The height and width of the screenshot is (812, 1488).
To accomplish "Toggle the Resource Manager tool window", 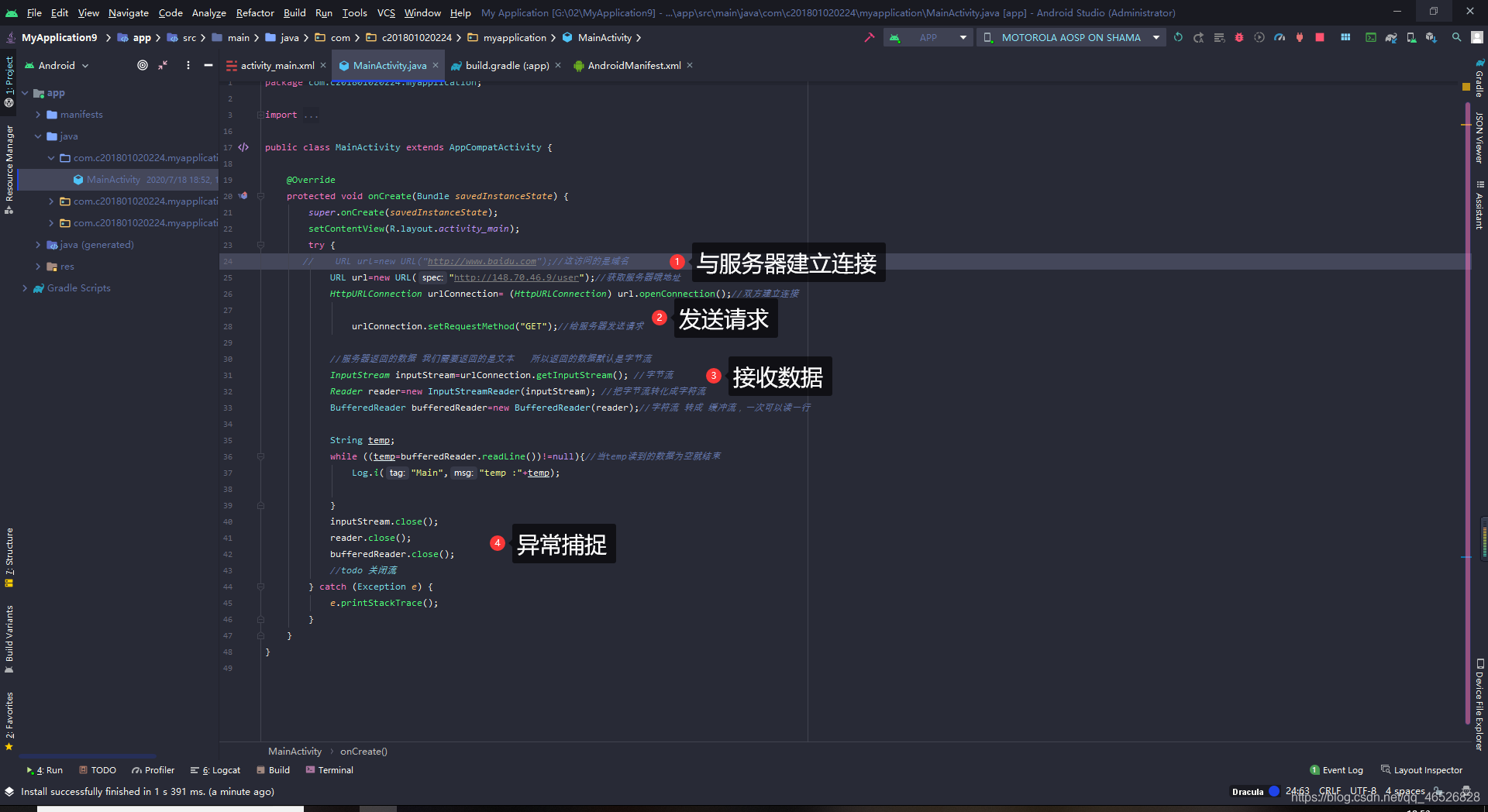I will point(9,170).
